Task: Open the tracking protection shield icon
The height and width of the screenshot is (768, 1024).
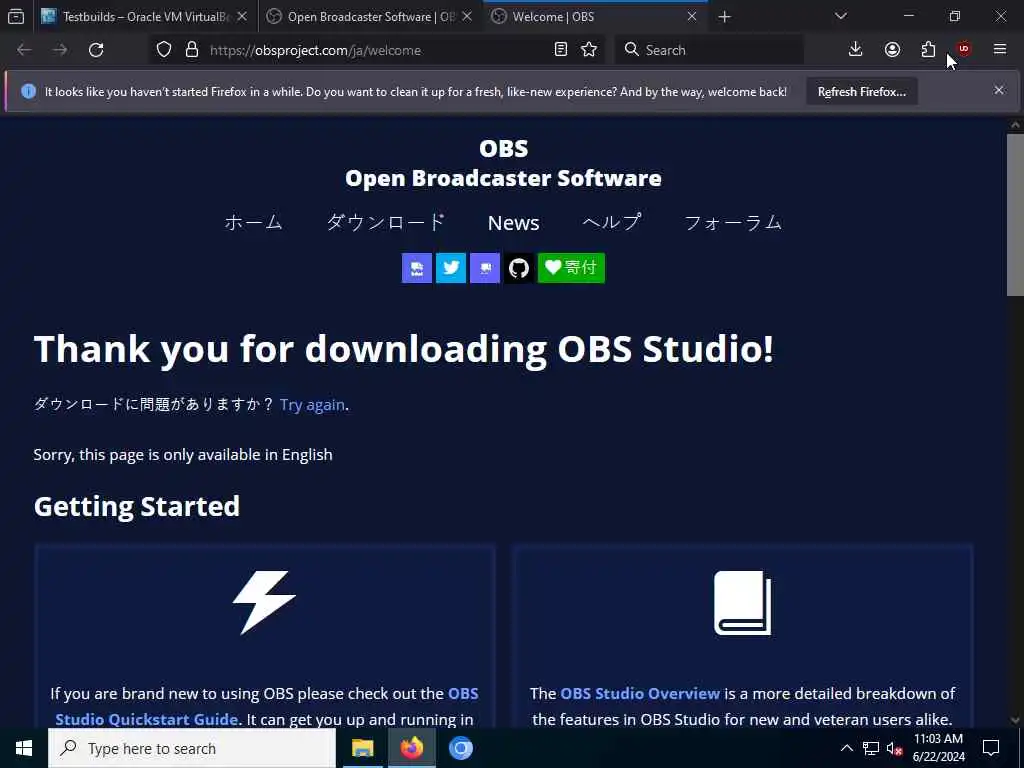Action: coord(164,50)
